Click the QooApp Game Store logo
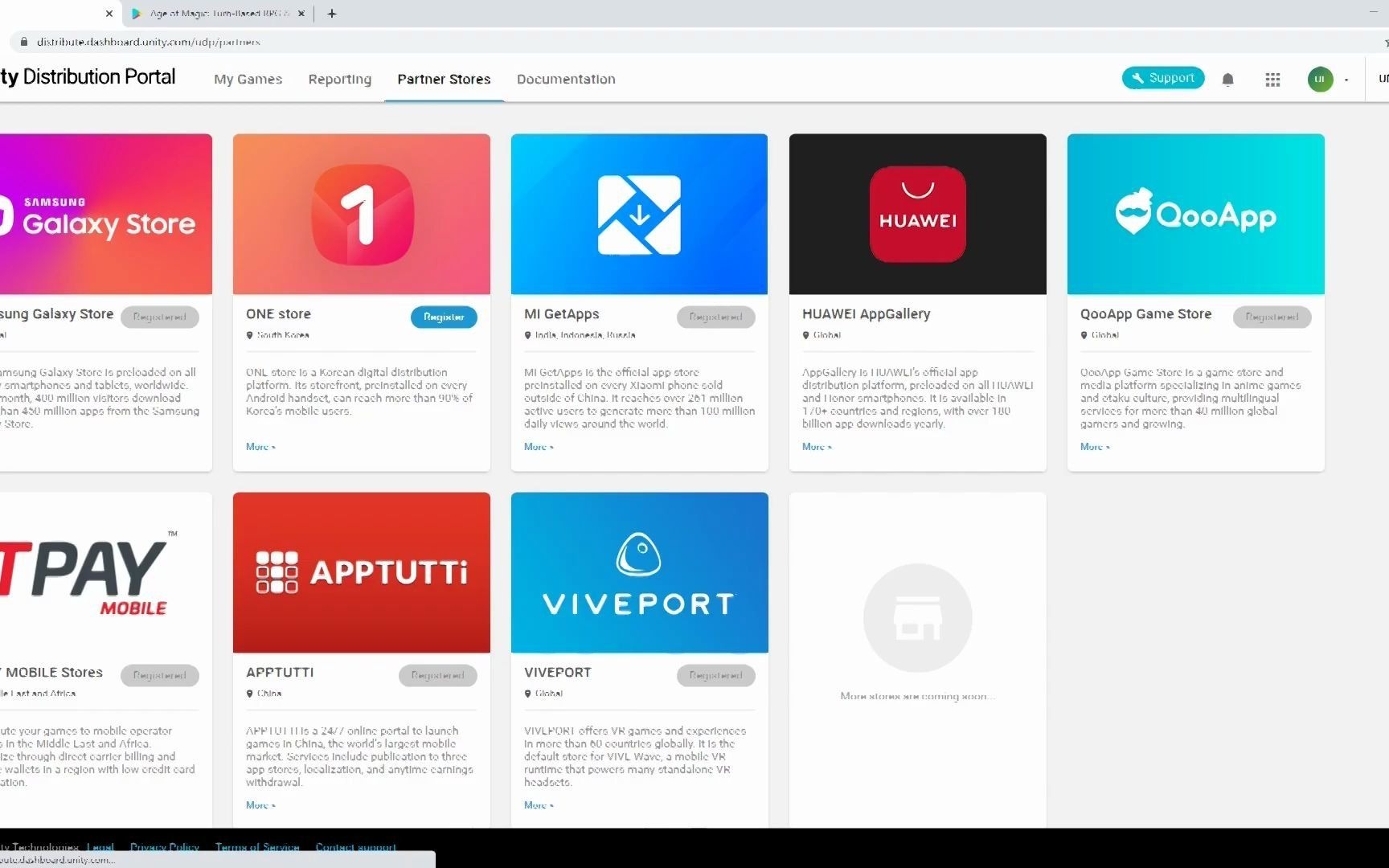The image size is (1389, 868). 1194,213
